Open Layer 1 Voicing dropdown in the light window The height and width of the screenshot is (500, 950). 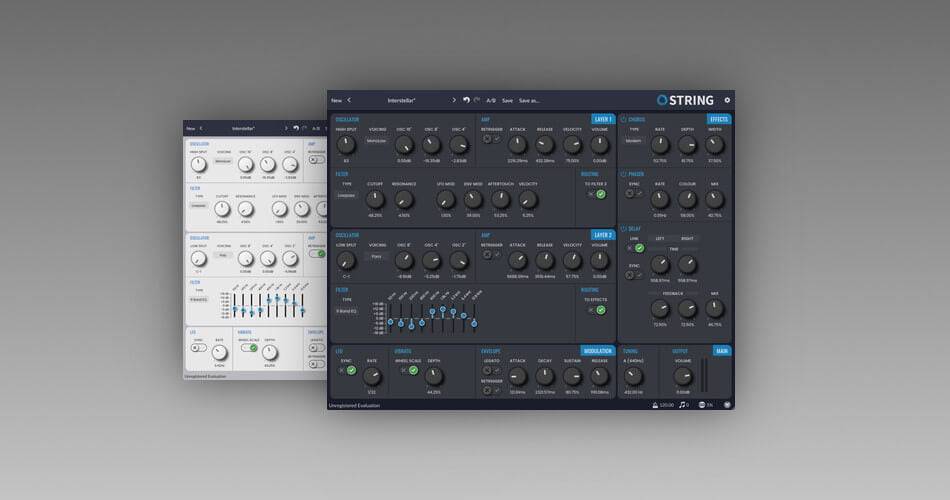tap(224, 161)
